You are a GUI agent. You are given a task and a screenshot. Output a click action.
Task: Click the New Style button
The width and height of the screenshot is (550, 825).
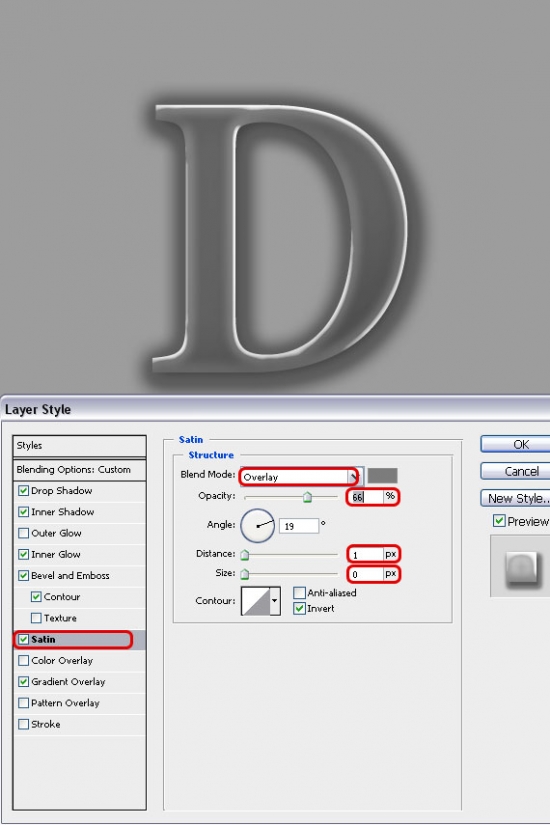pos(516,498)
